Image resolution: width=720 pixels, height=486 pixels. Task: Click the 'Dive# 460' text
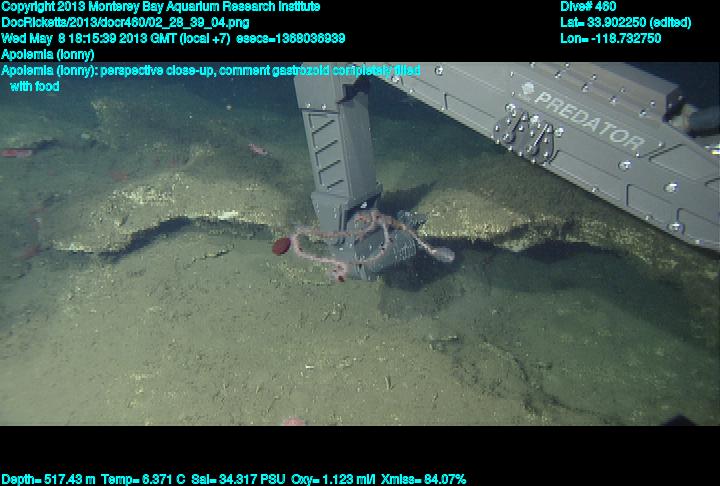(x=588, y=7)
